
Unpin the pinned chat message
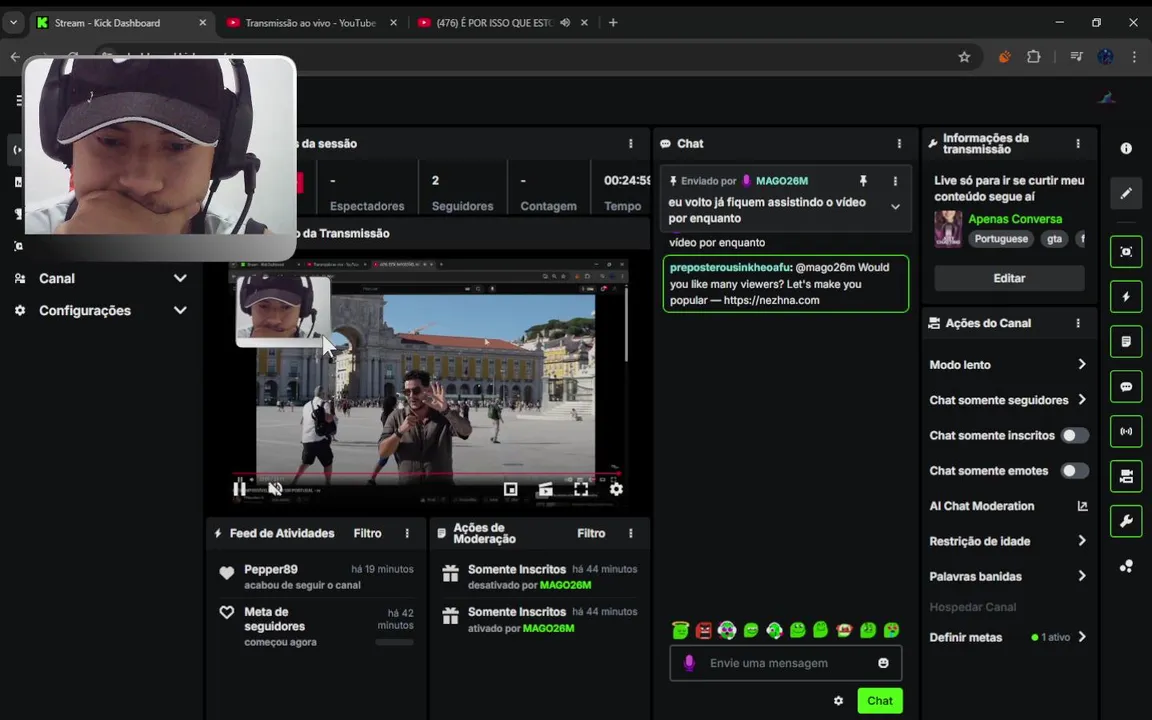[863, 181]
